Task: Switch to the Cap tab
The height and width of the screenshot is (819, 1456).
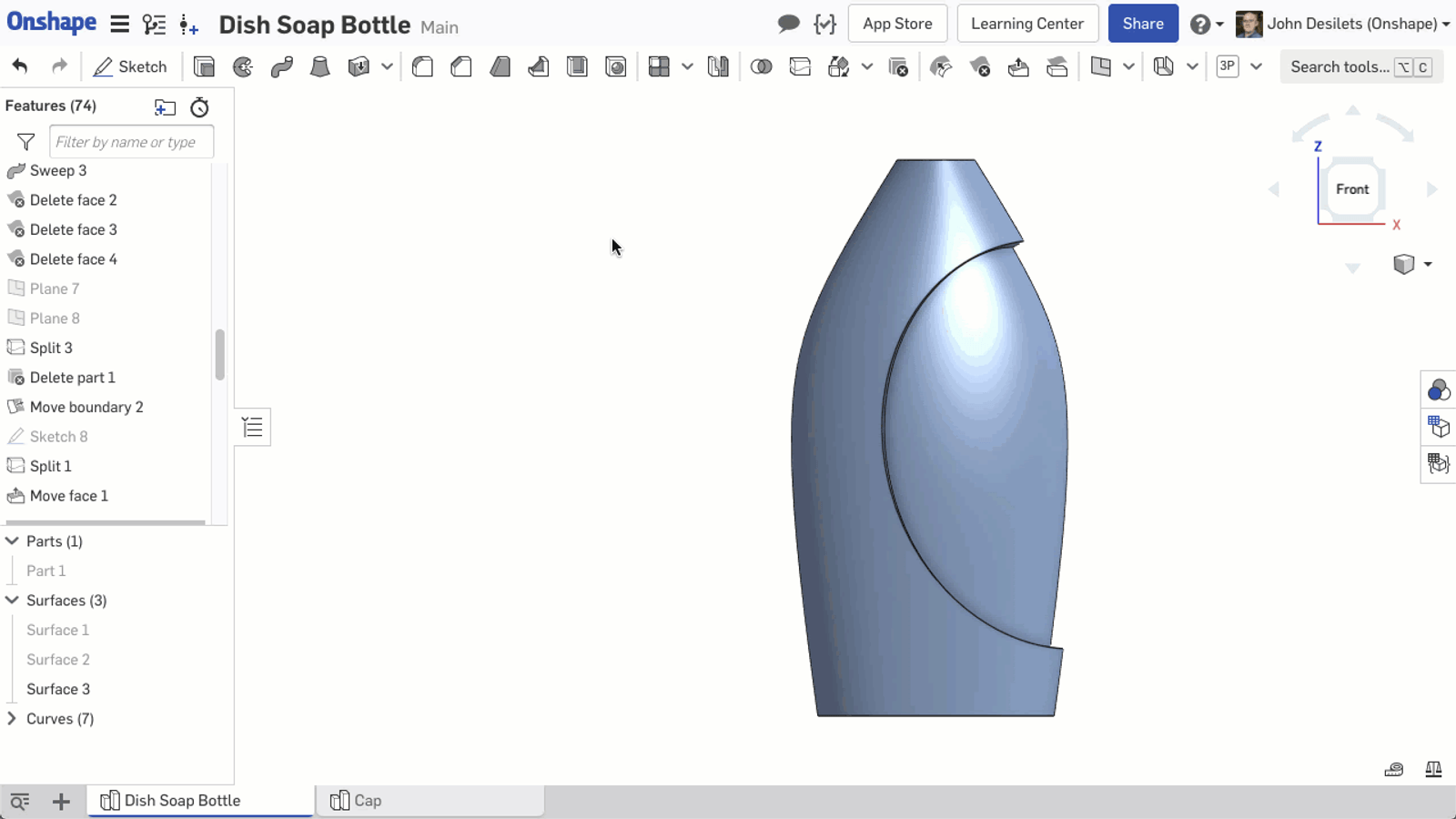Action: tap(367, 801)
